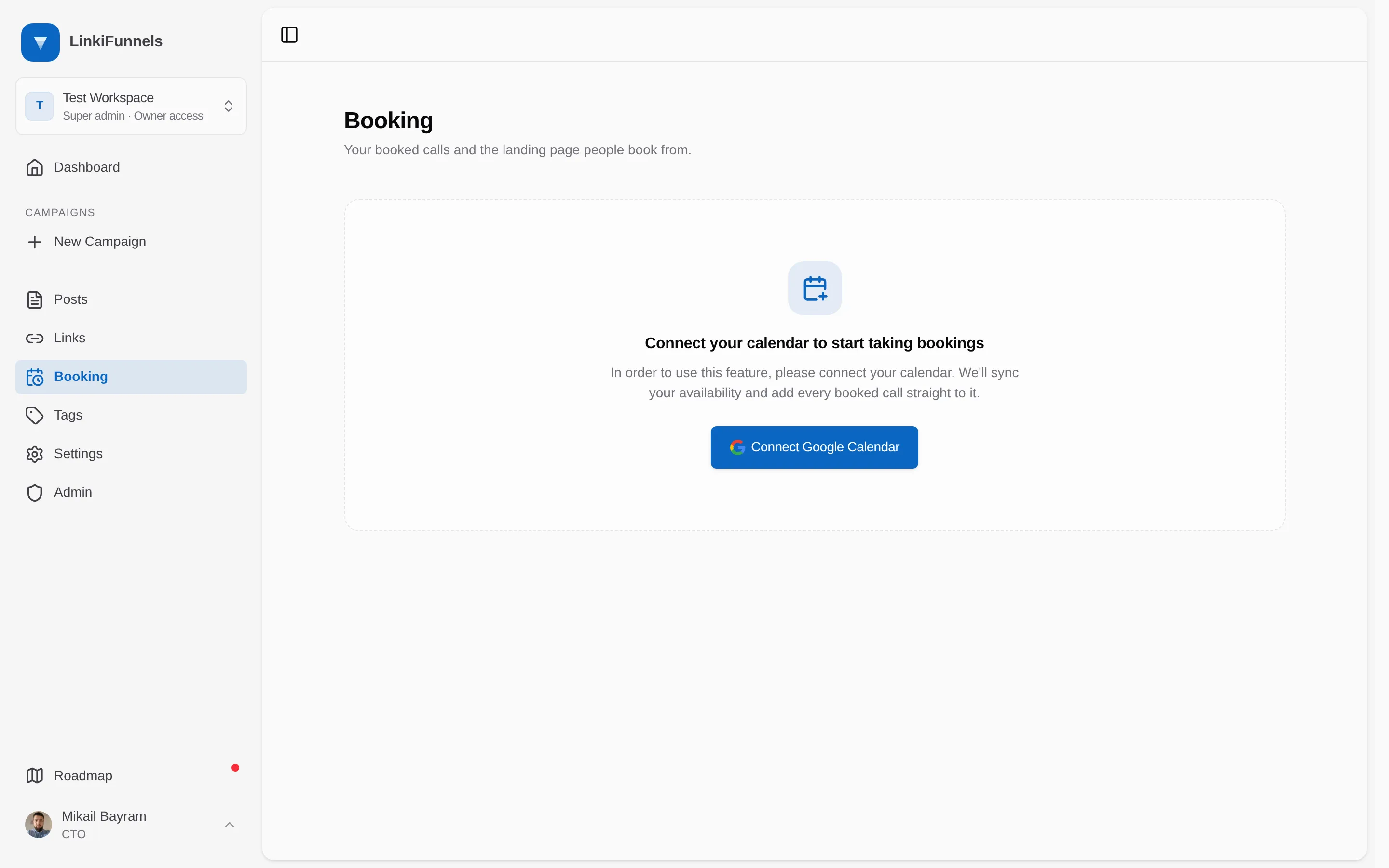Click Mikail Bayram's profile photo

tap(39, 825)
